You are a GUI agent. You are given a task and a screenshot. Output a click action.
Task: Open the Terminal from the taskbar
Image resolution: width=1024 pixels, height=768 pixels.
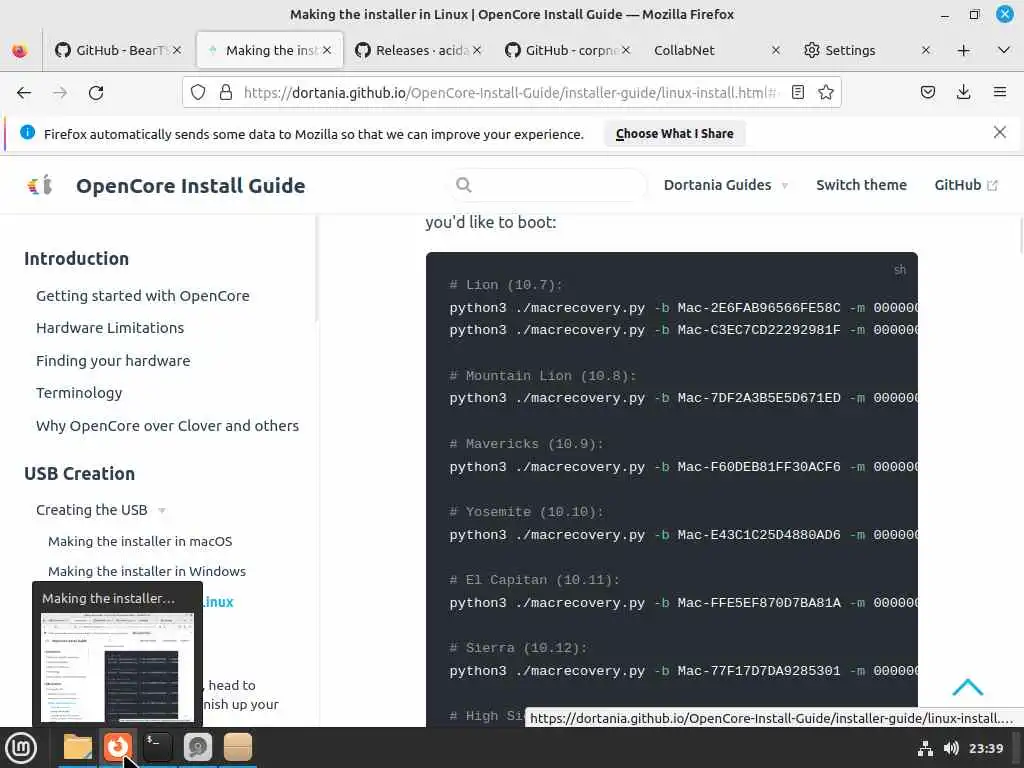(157, 747)
